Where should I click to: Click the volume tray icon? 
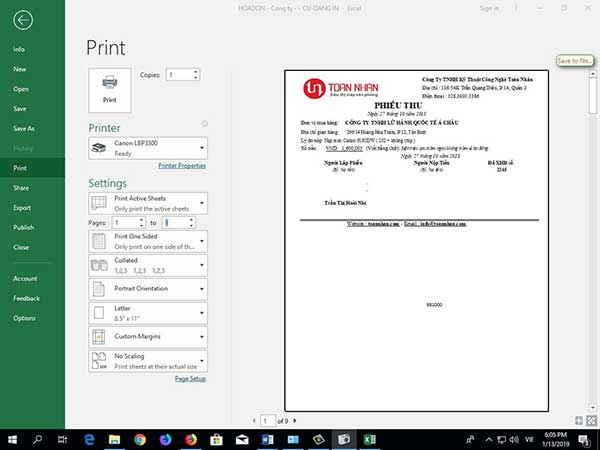514,440
